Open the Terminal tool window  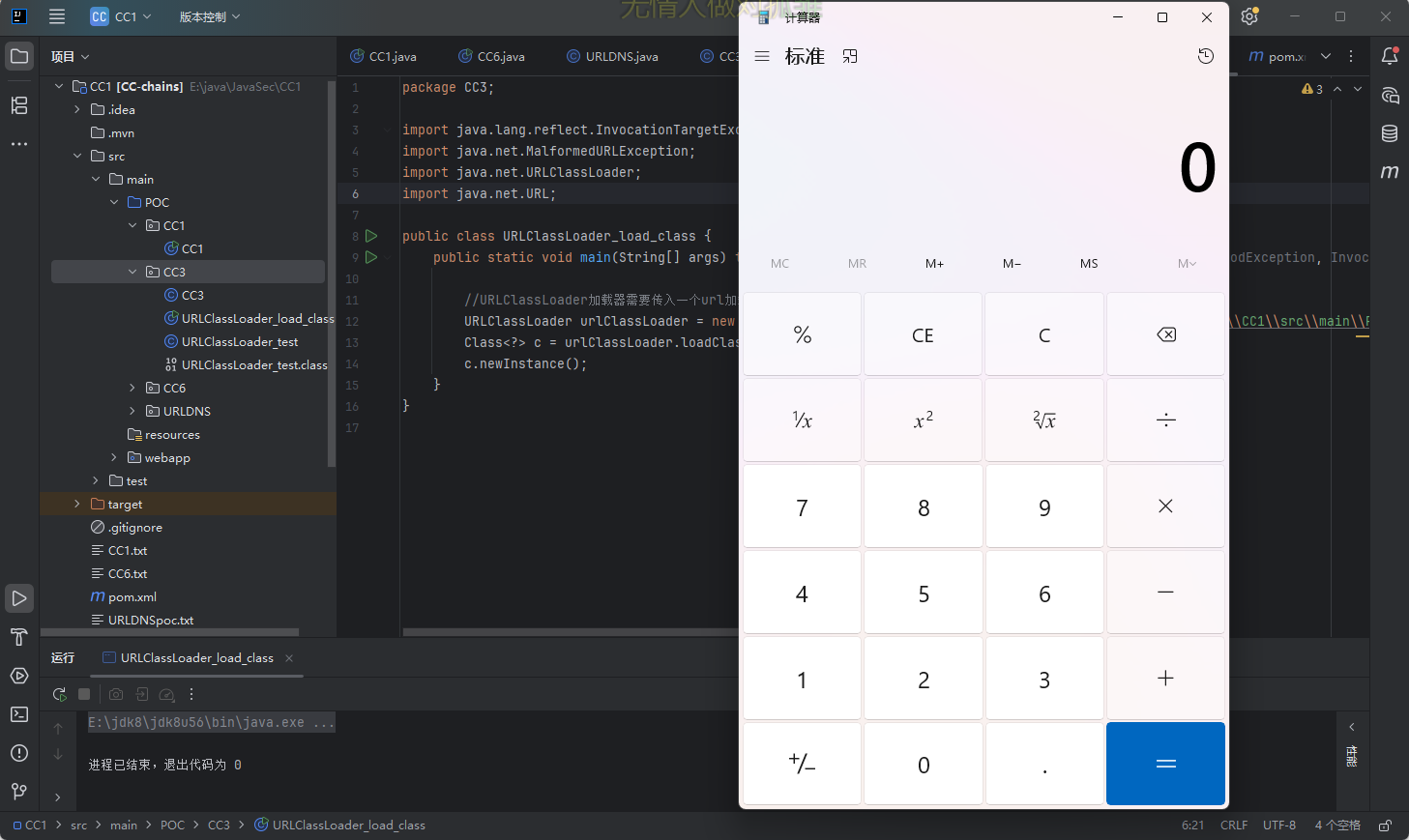(19, 714)
